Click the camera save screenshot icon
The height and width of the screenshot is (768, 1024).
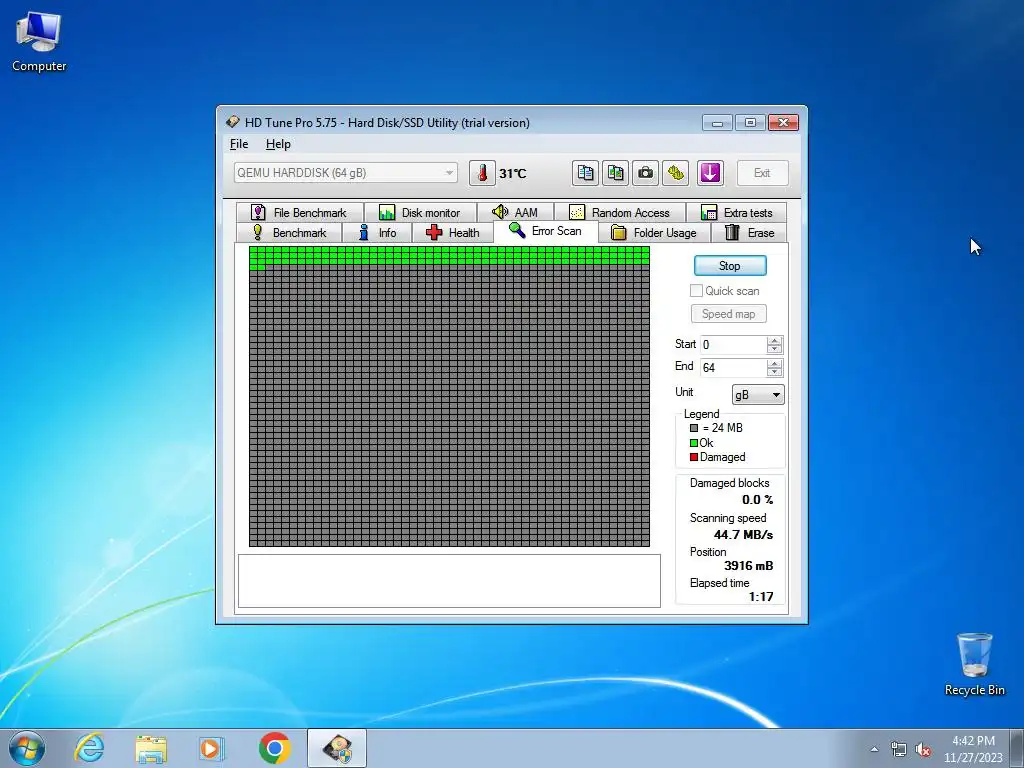coord(646,173)
